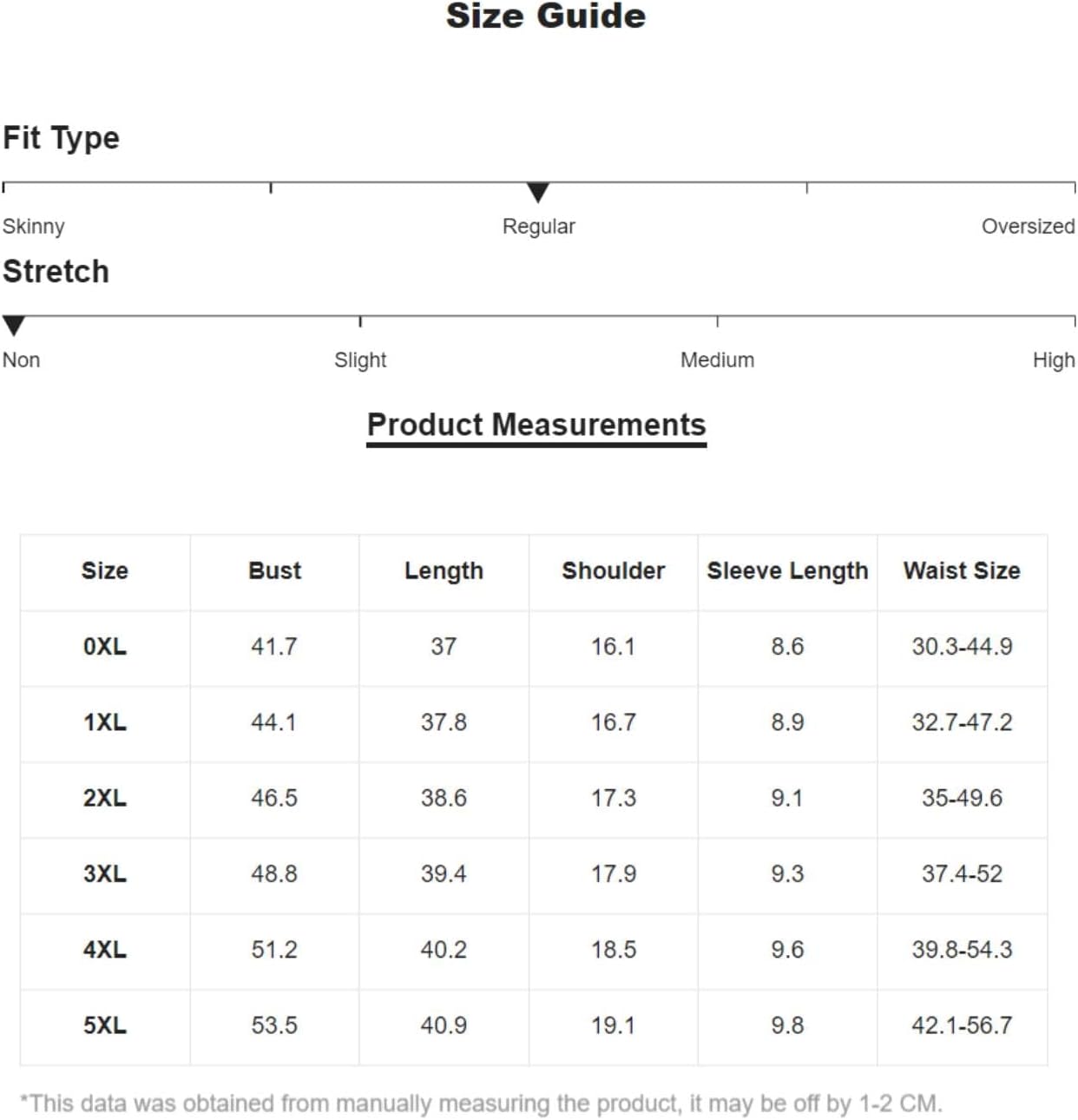This screenshot has width=1078, height=1120.
Task: Click the 2XL bust value 46.5
Action: pos(274,798)
